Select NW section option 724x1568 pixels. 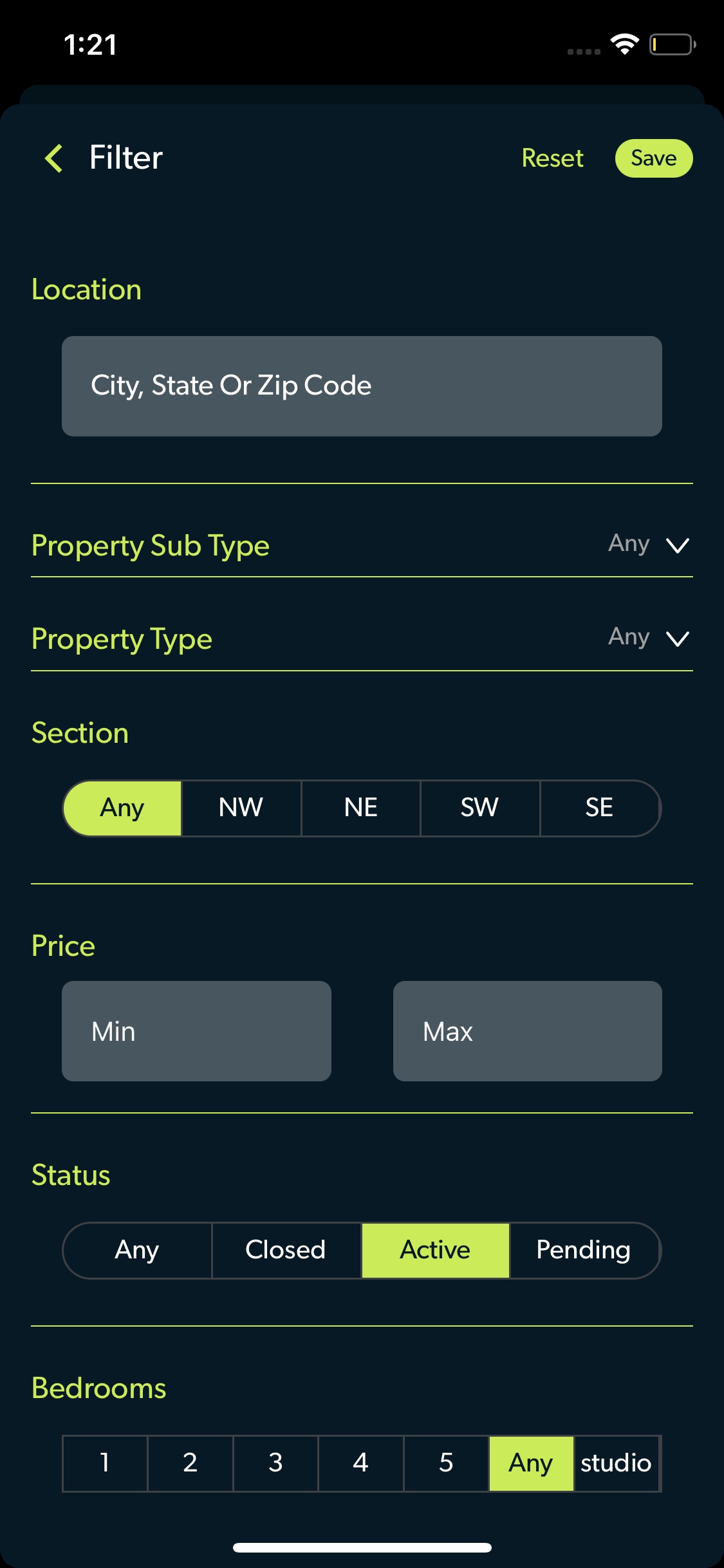241,808
